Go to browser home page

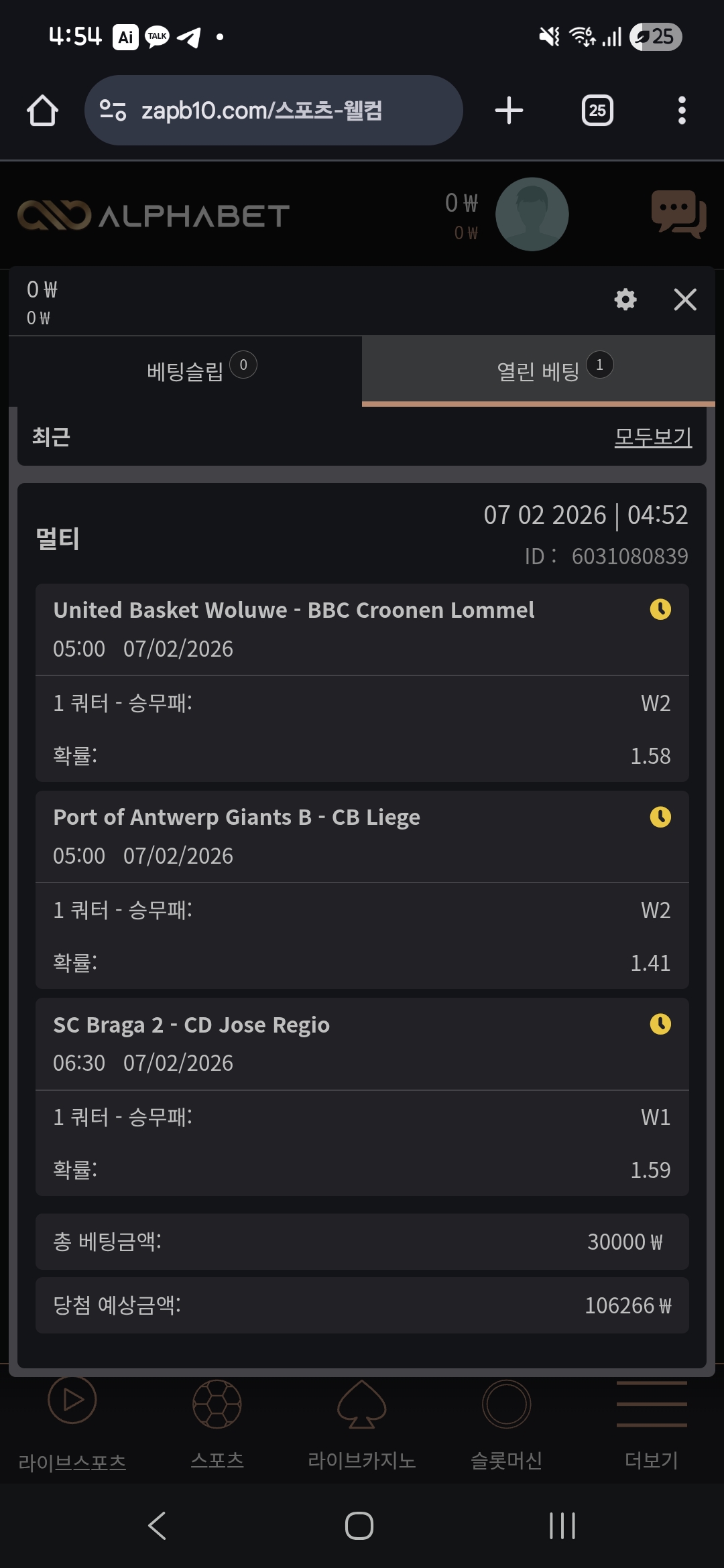coord(42,111)
